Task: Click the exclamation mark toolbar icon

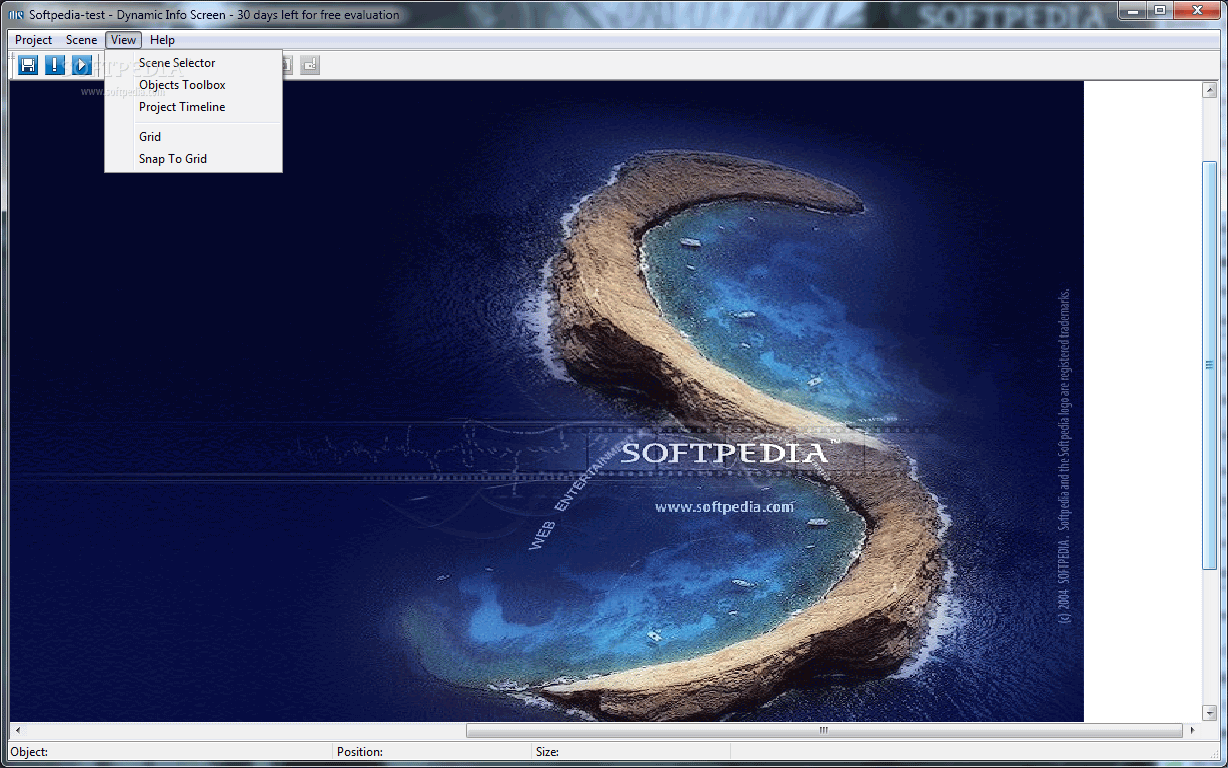Action: pyautogui.click(x=55, y=65)
